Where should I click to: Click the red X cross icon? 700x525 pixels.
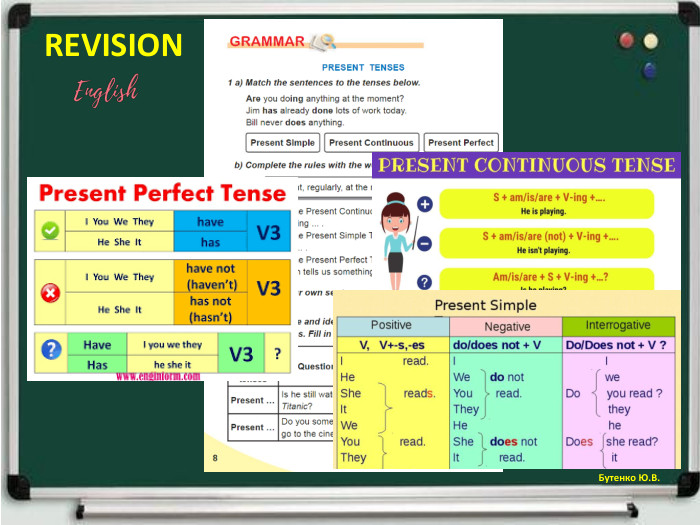tap(50, 293)
